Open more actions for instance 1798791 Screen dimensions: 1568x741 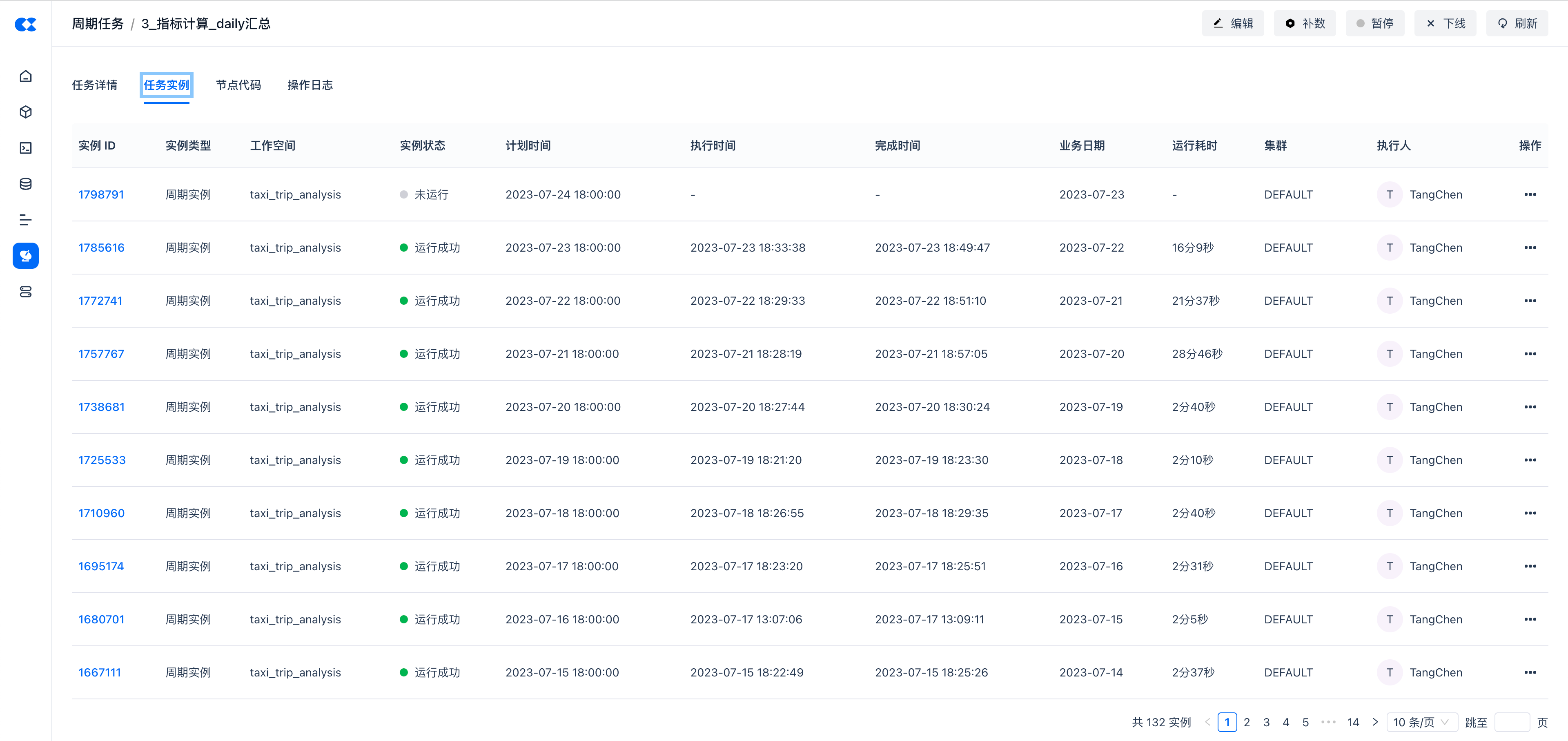(1530, 195)
